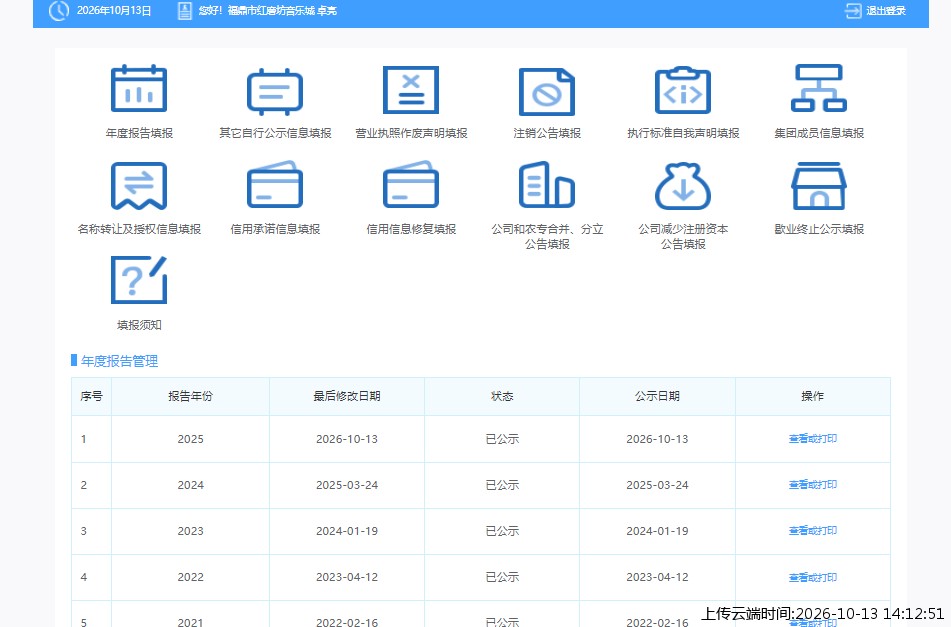This screenshot has height=627, width=951.
Task: Select report year cell 2024
Action: [190, 485]
